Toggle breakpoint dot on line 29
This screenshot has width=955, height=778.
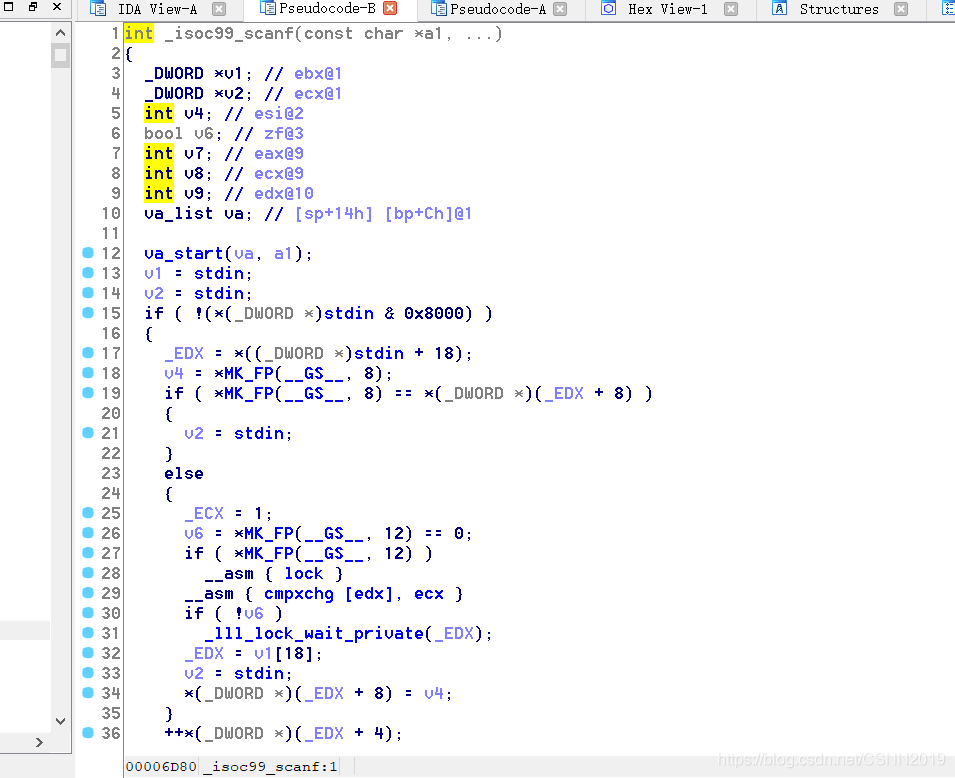[x=88, y=592]
